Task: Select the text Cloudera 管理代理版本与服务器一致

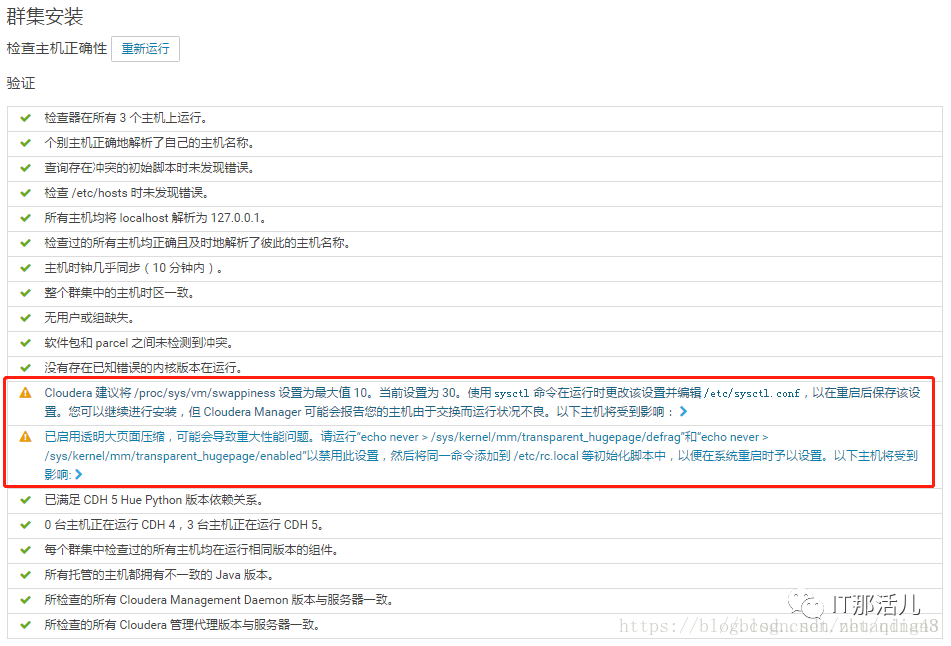Action: [219, 625]
